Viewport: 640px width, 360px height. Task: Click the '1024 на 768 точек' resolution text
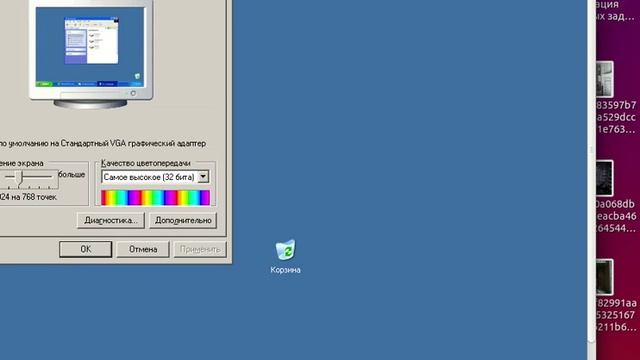pyautogui.click(x=28, y=197)
